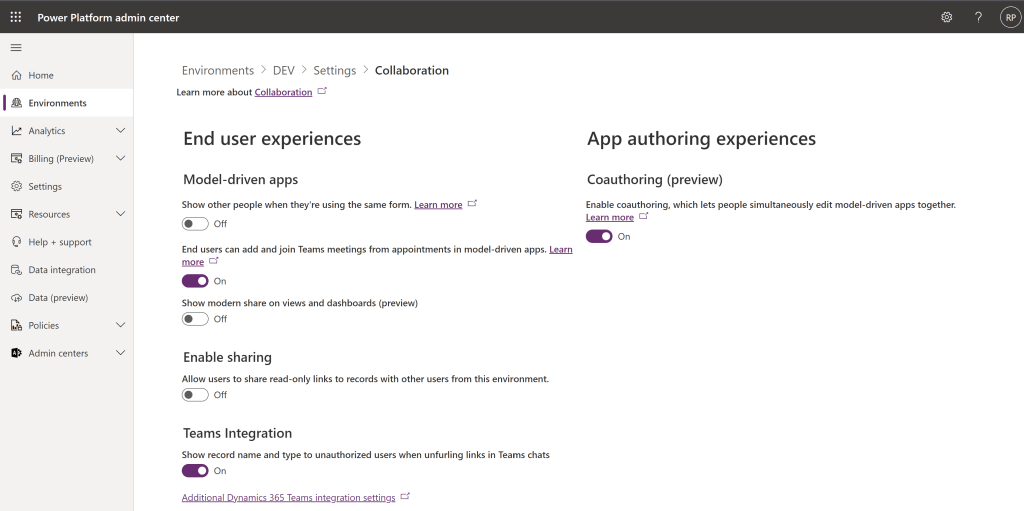Click the Home icon in sidebar

[17, 75]
